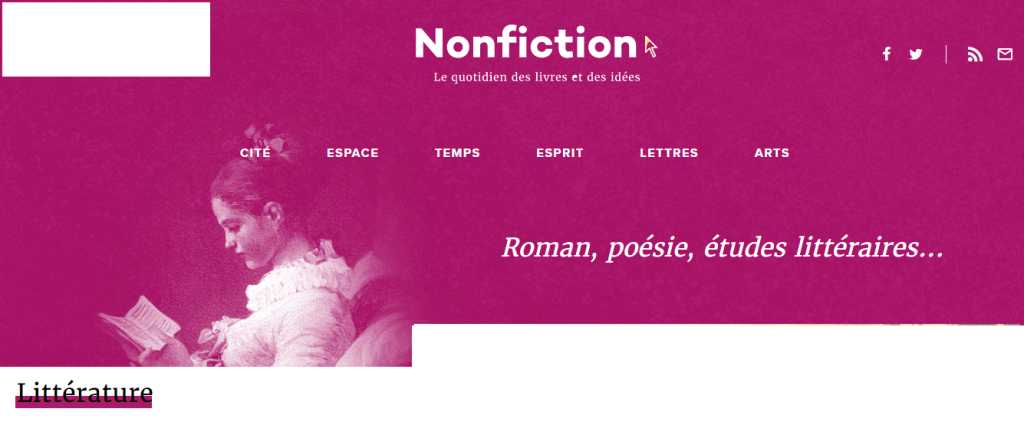The image size is (1024, 425).
Task: Go to the CITÉ section
Action: pyautogui.click(x=255, y=153)
